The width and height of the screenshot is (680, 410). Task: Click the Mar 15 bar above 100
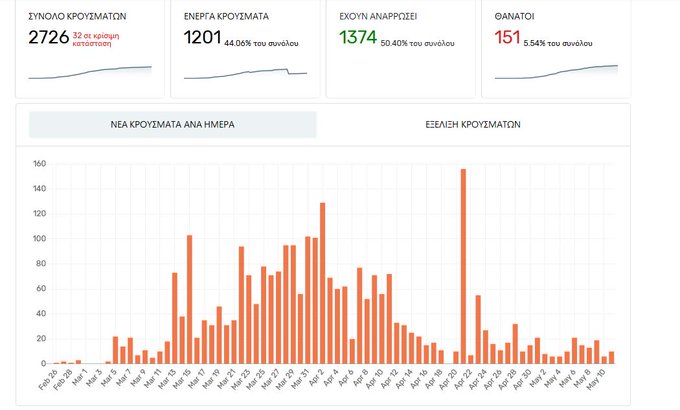[189, 299]
